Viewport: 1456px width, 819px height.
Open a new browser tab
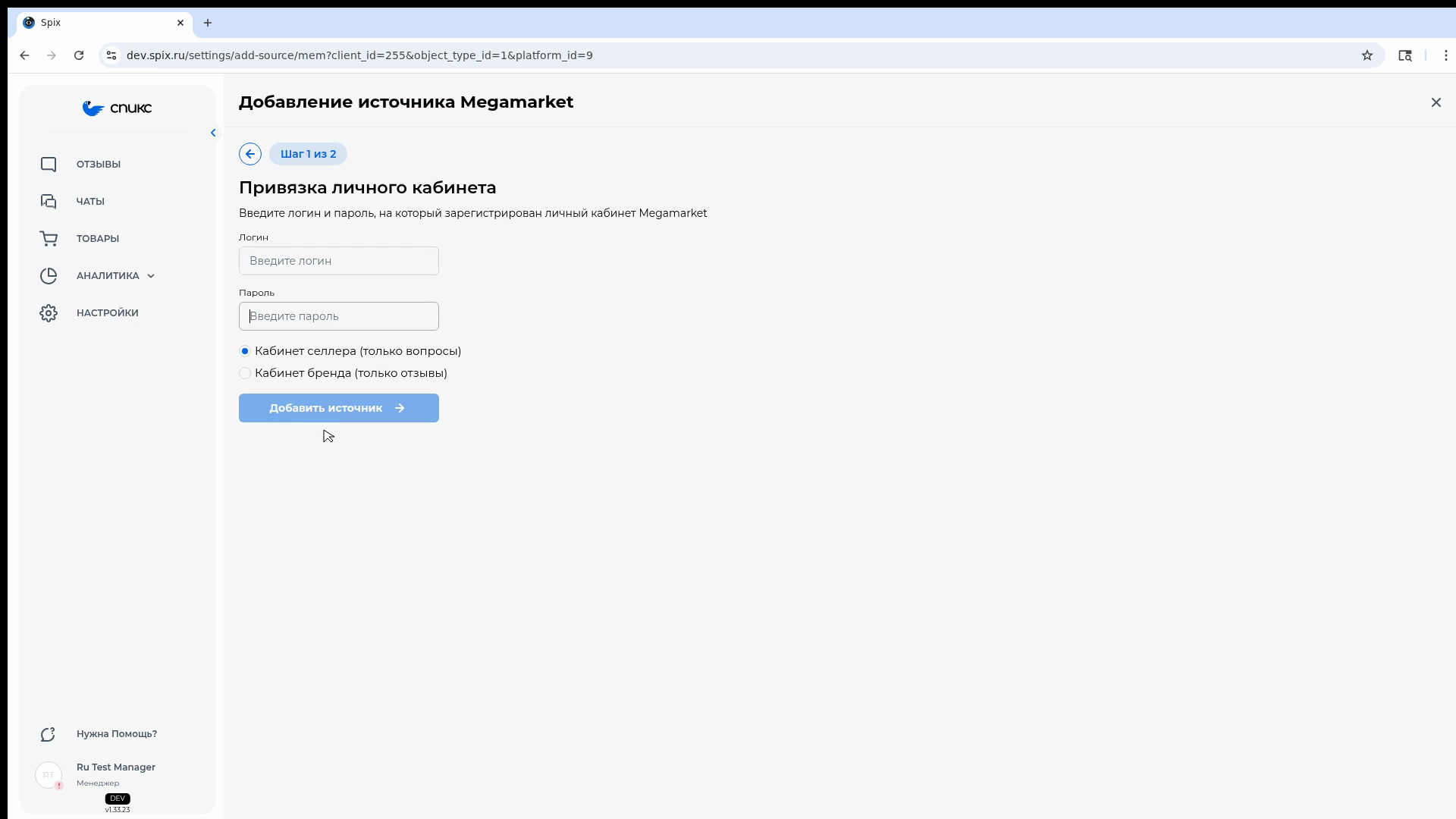[208, 23]
